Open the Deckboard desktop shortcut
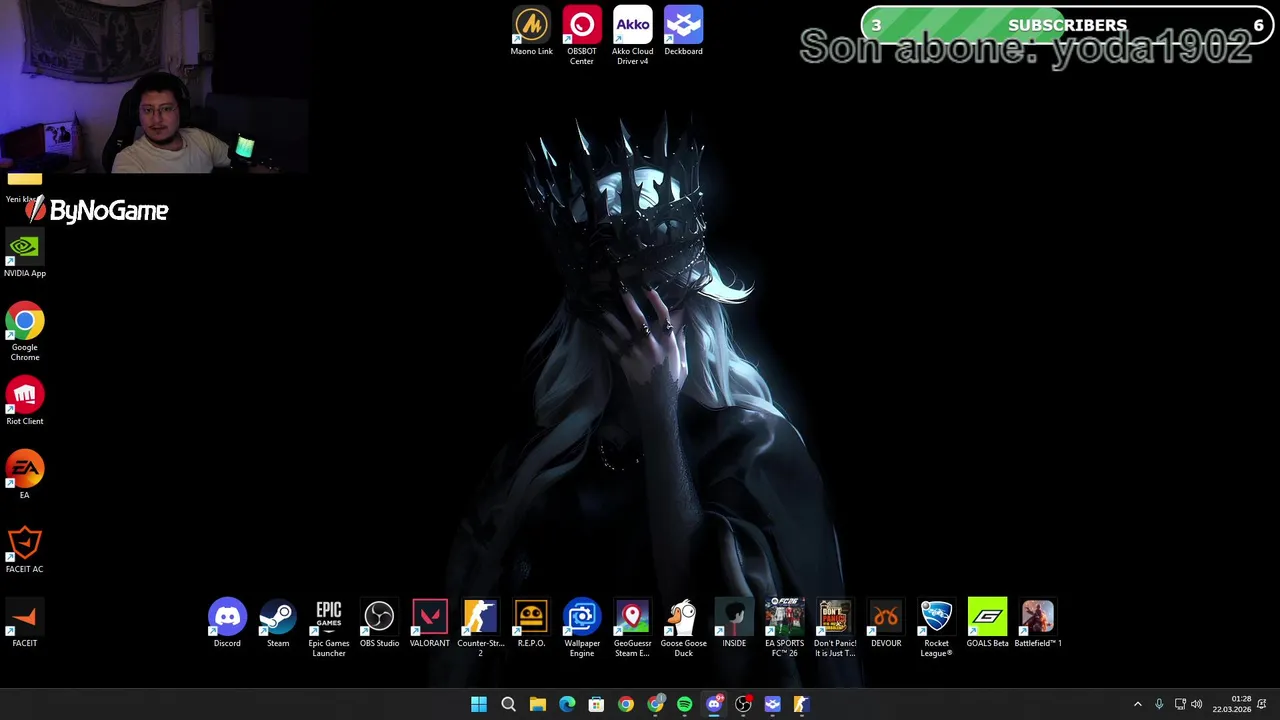 point(683,32)
